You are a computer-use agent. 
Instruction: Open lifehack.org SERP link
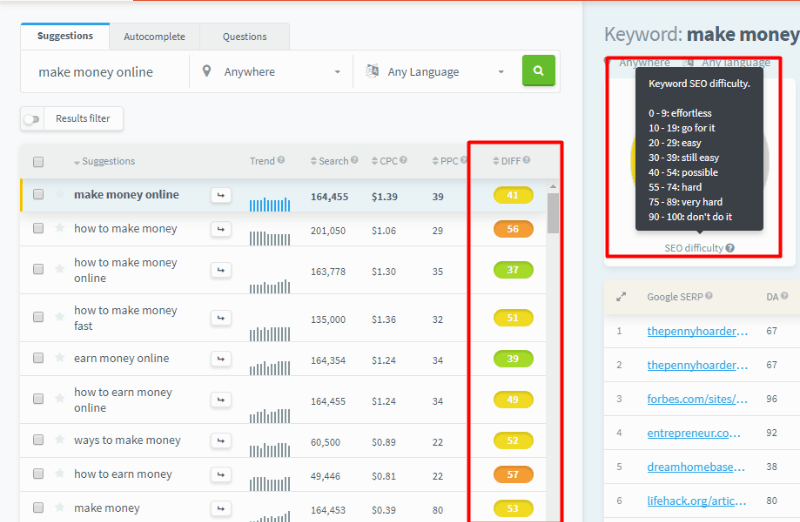[696, 501]
